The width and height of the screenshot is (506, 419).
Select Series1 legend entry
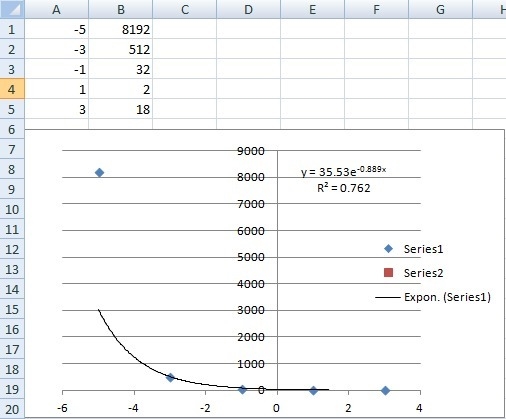413,249
